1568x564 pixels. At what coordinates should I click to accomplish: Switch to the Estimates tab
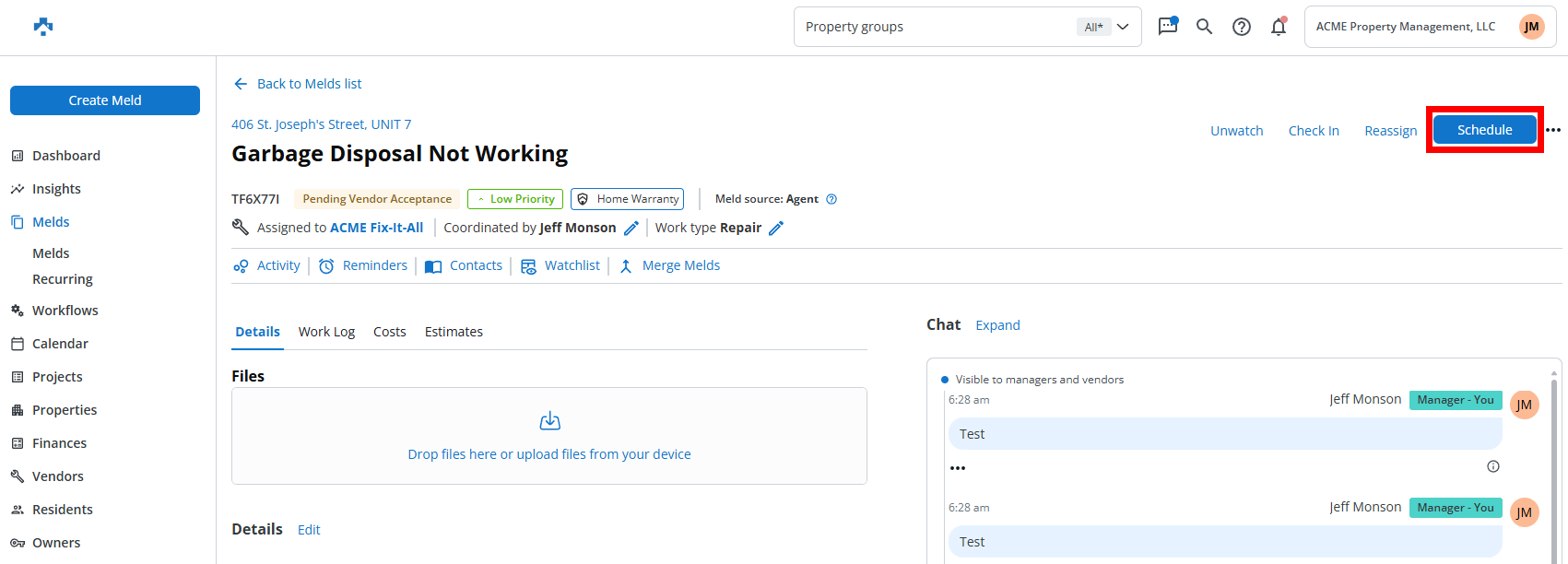click(x=454, y=332)
